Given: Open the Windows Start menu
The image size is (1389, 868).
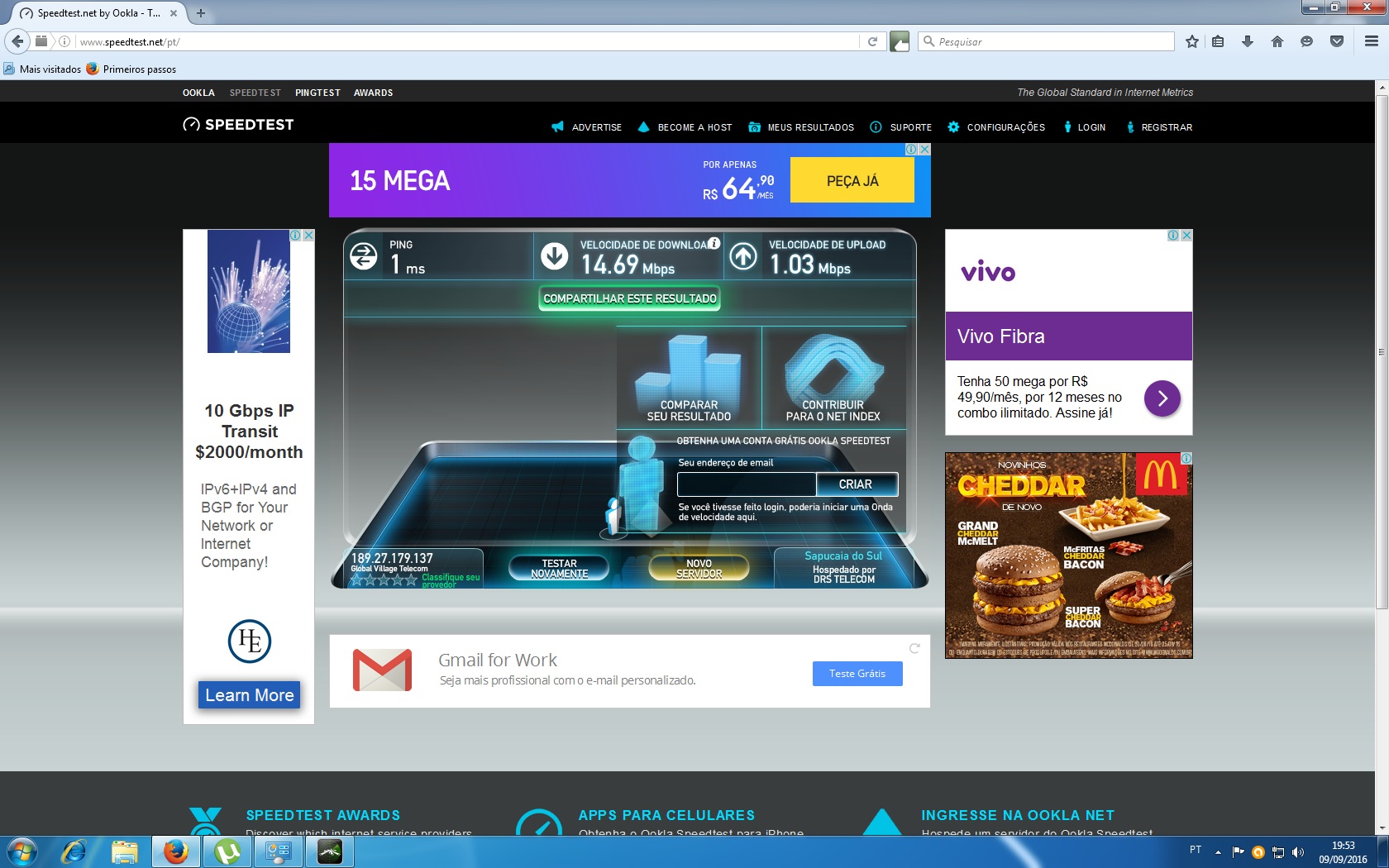Looking at the screenshot, I should tap(22, 851).
